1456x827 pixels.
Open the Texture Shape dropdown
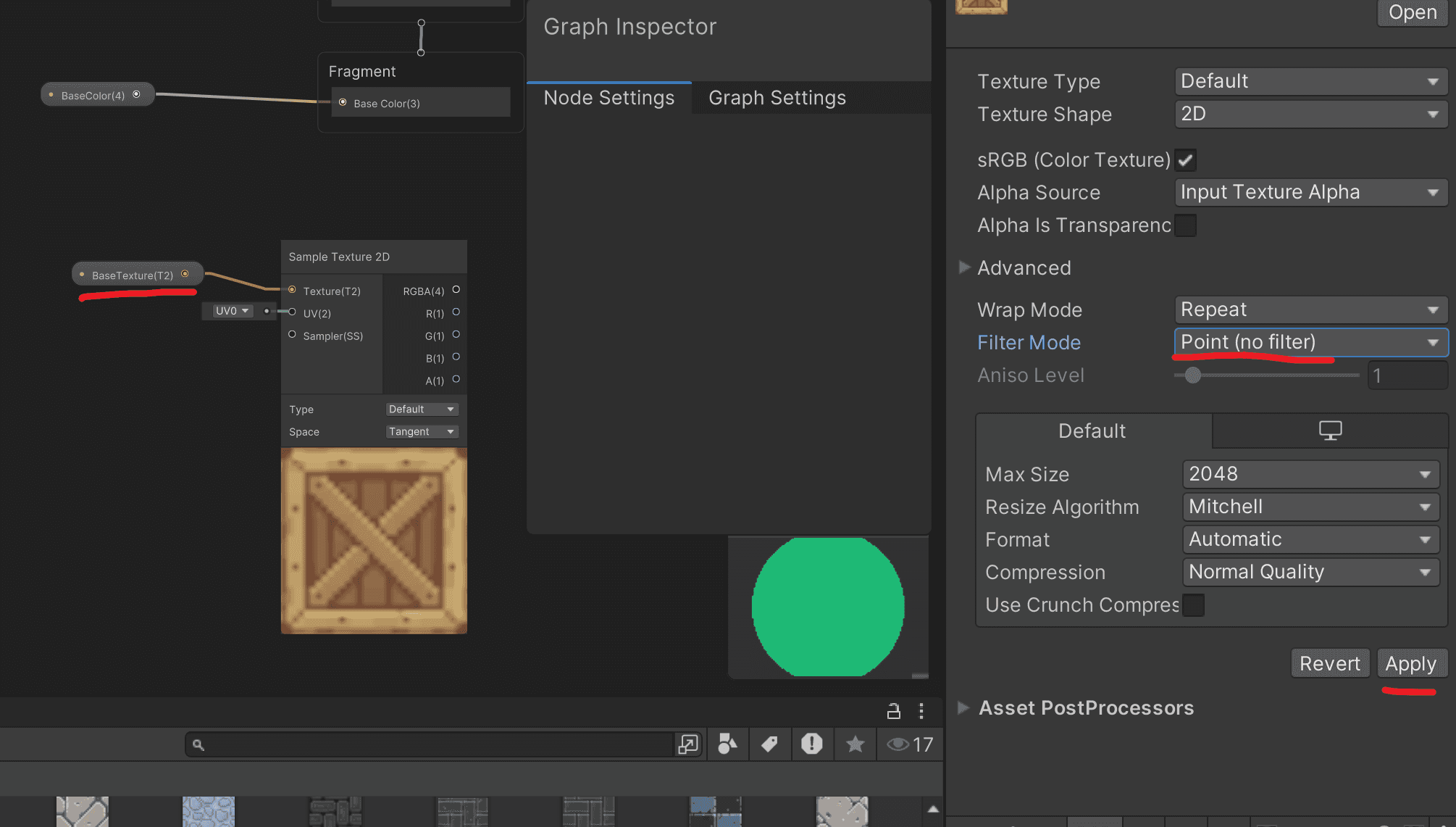pos(1311,114)
